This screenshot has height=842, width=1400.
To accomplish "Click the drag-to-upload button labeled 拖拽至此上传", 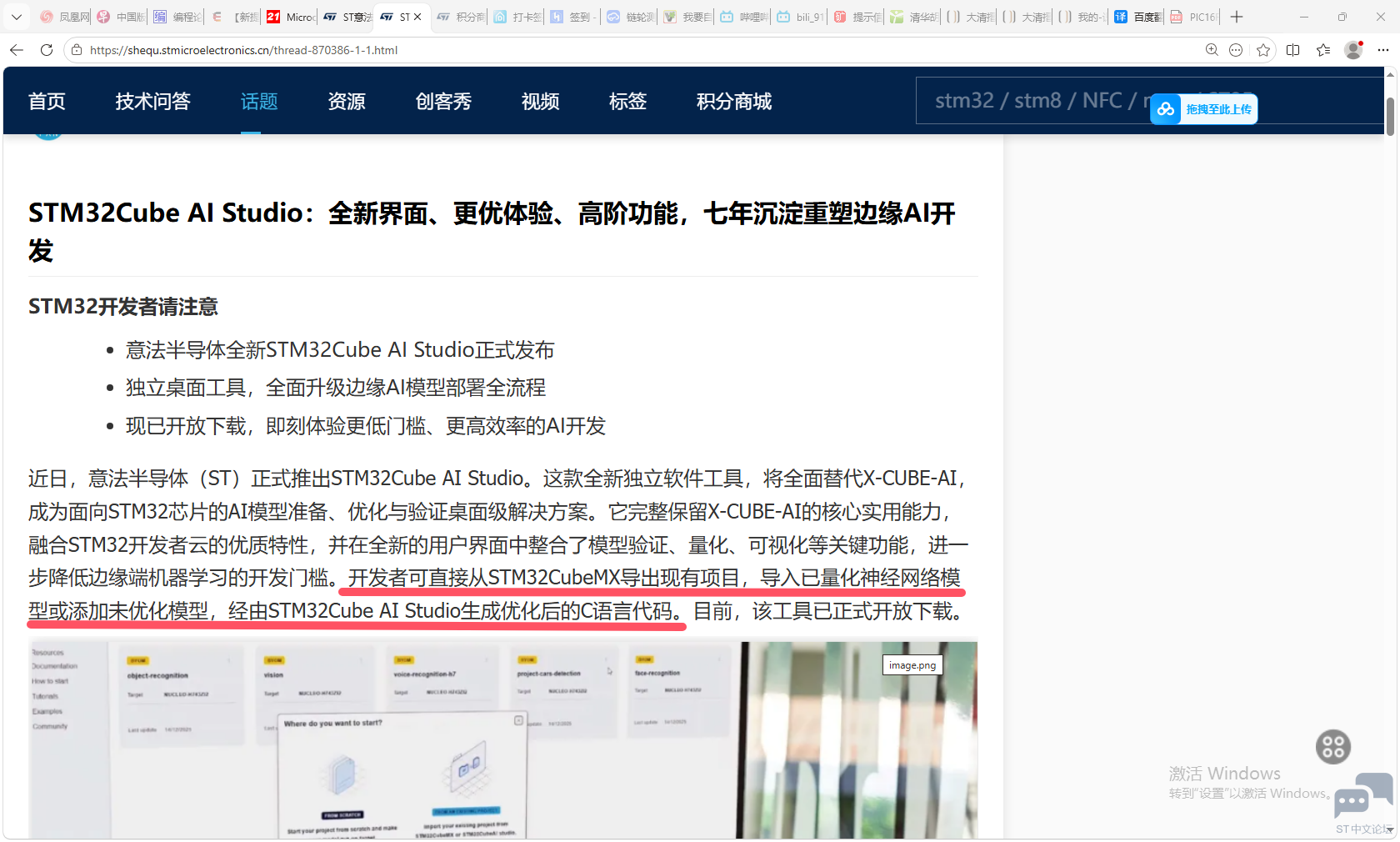I will click(x=1204, y=109).
